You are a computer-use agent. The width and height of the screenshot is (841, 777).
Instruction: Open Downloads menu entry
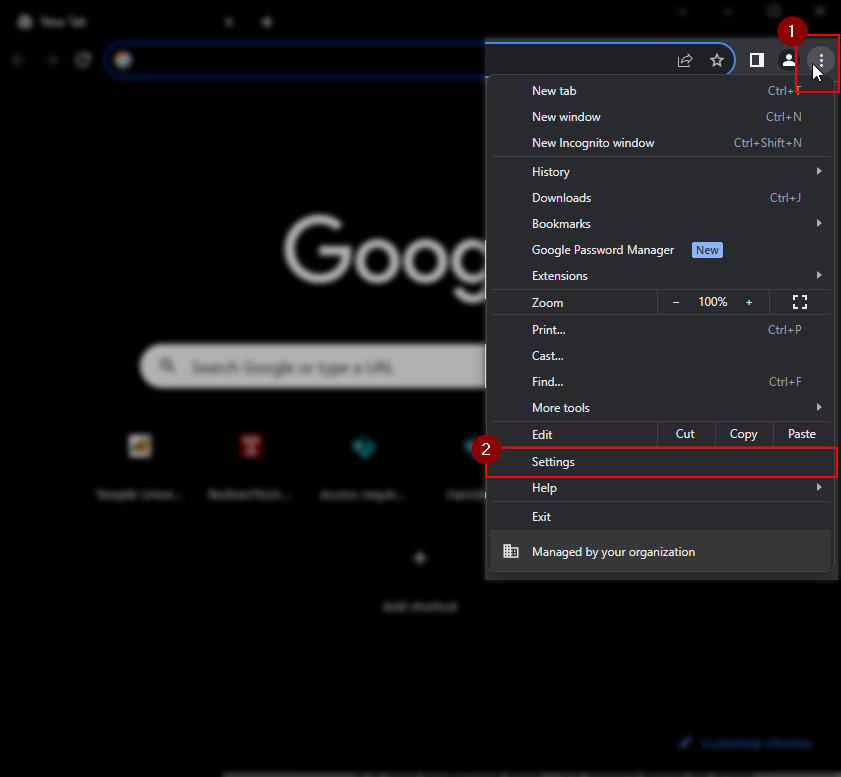click(x=561, y=198)
